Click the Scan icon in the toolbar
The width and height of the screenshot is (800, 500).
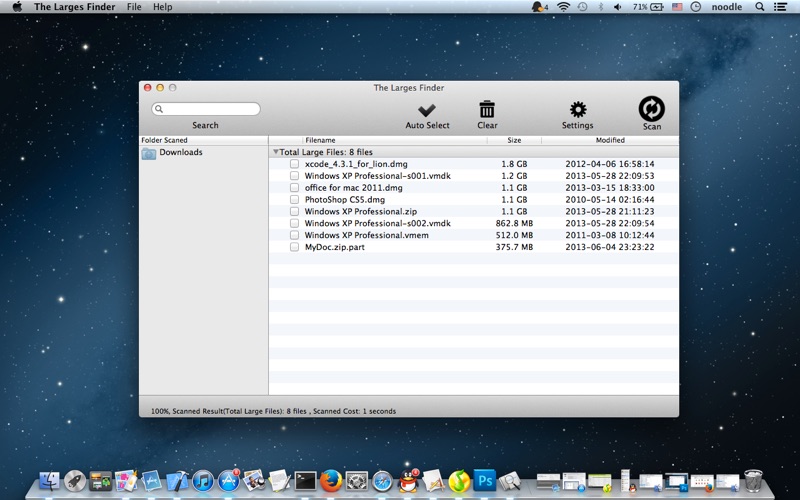pos(652,109)
